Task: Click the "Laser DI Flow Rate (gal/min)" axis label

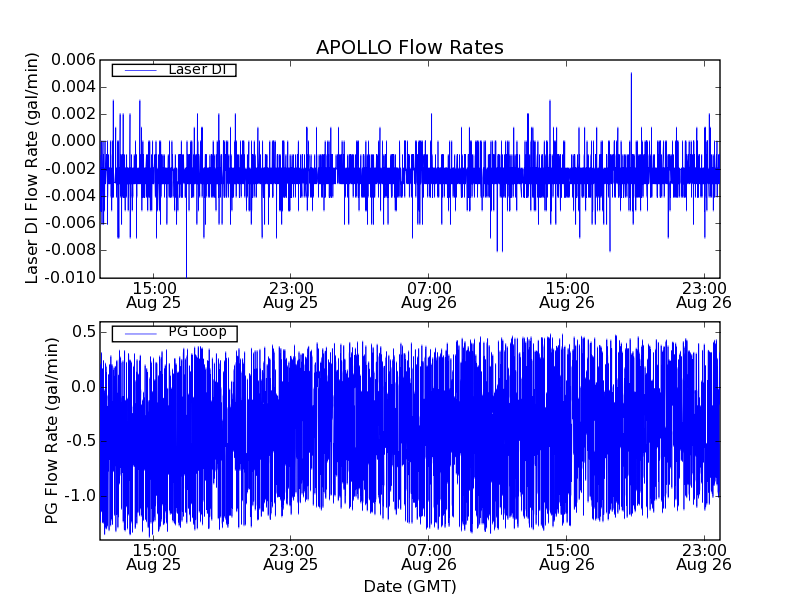Action: [32, 168]
